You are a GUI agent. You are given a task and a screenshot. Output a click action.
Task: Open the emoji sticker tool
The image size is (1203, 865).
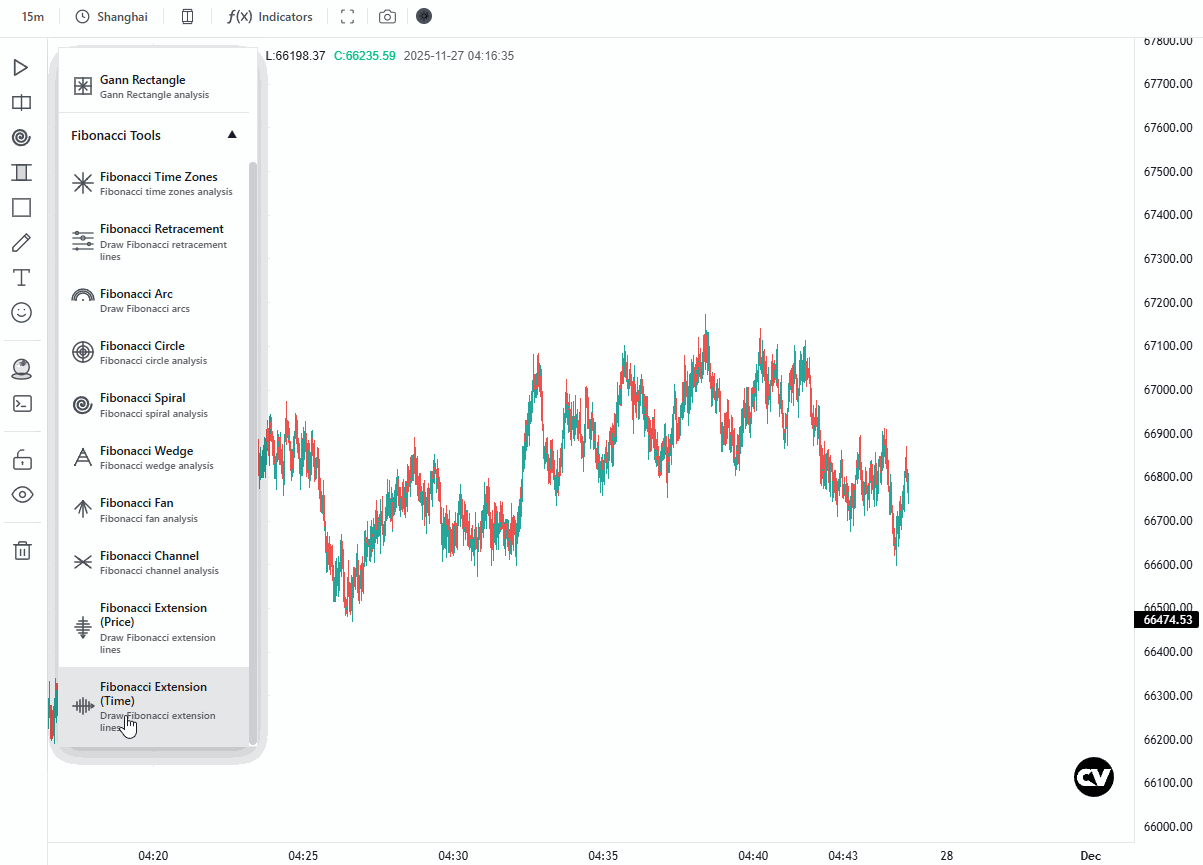click(22, 312)
